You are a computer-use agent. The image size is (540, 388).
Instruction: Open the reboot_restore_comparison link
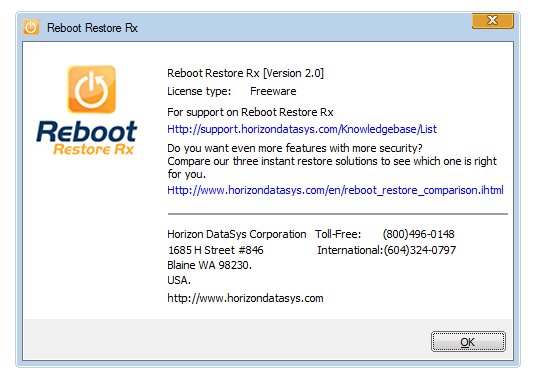[335, 190]
